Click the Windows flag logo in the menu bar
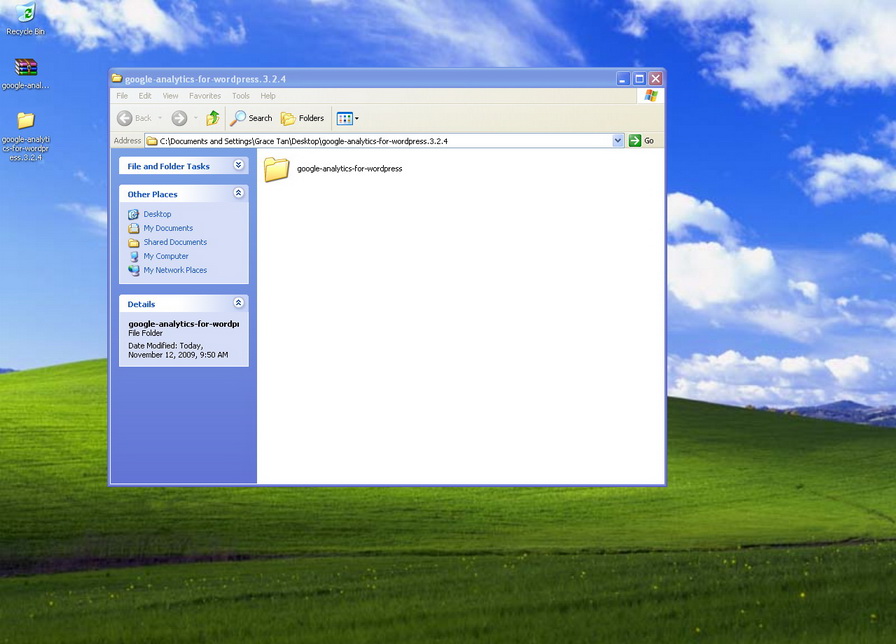896x644 pixels. coord(650,95)
